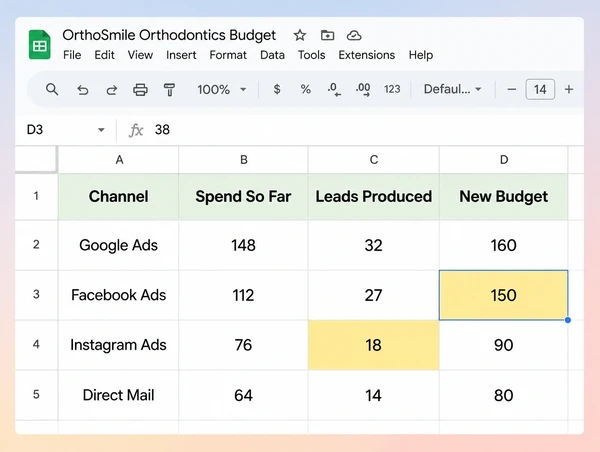Click the Print icon

click(x=140, y=90)
